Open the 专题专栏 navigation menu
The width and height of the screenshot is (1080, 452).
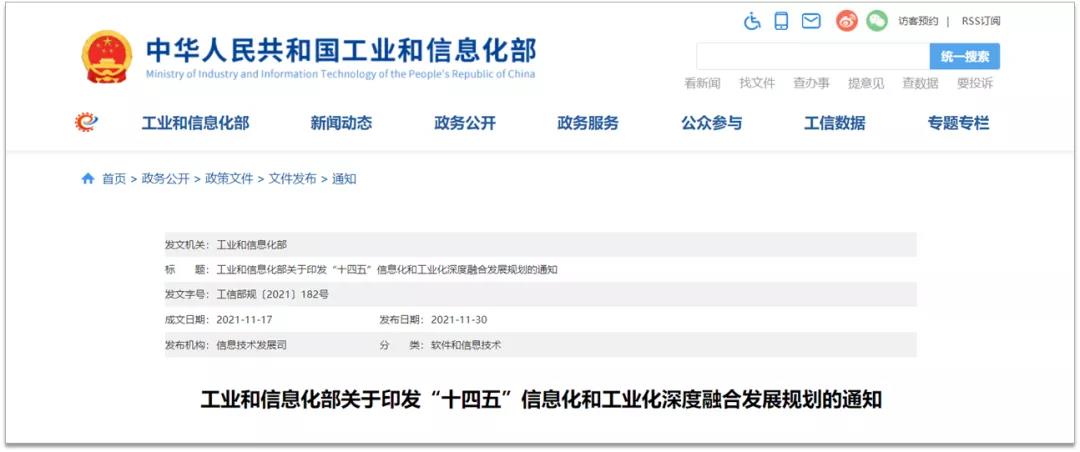(x=958, y=123)
